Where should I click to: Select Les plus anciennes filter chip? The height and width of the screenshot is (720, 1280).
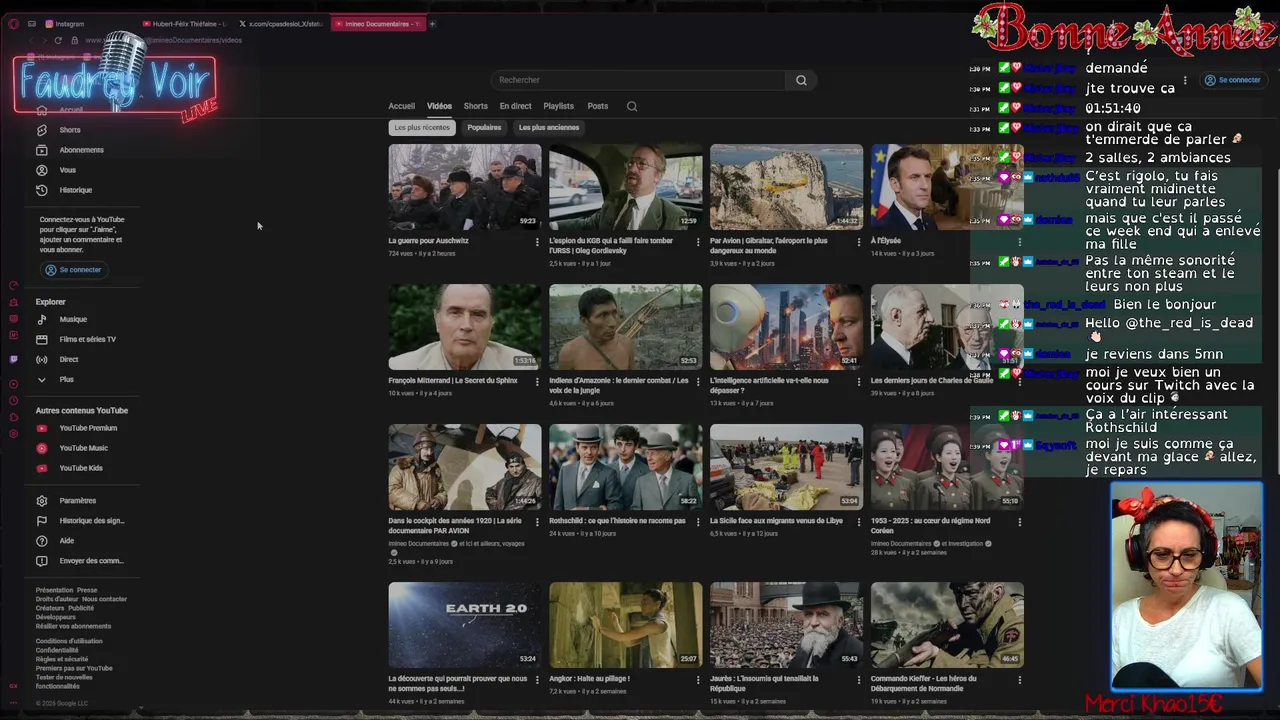coord(549,128)
